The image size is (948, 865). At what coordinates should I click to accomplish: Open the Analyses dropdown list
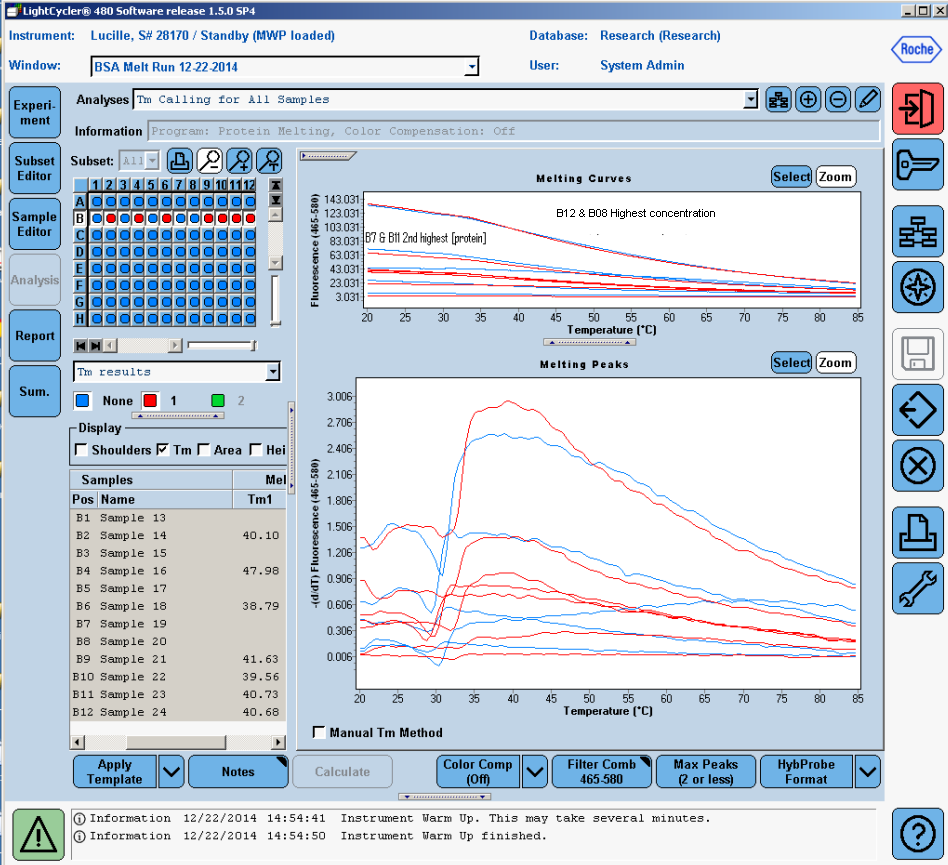(x=751, y=100)
